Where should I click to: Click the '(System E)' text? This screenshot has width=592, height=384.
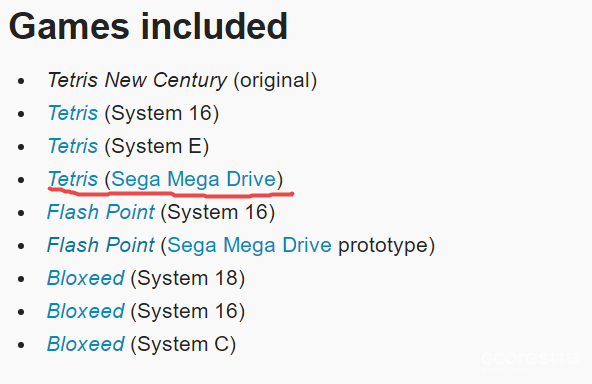pyautogui.click(x=157, y=146)
